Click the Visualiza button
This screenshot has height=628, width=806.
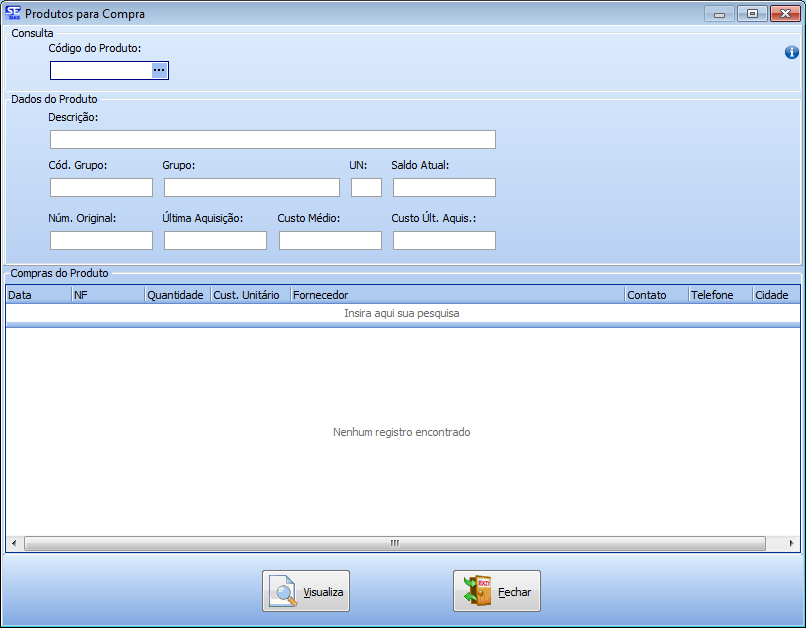306,591
